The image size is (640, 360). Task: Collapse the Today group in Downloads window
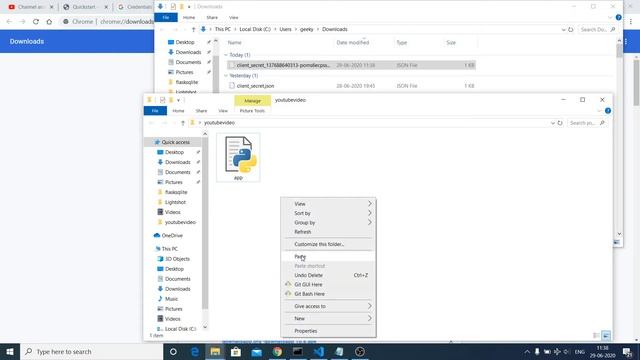tap(226, 55)
